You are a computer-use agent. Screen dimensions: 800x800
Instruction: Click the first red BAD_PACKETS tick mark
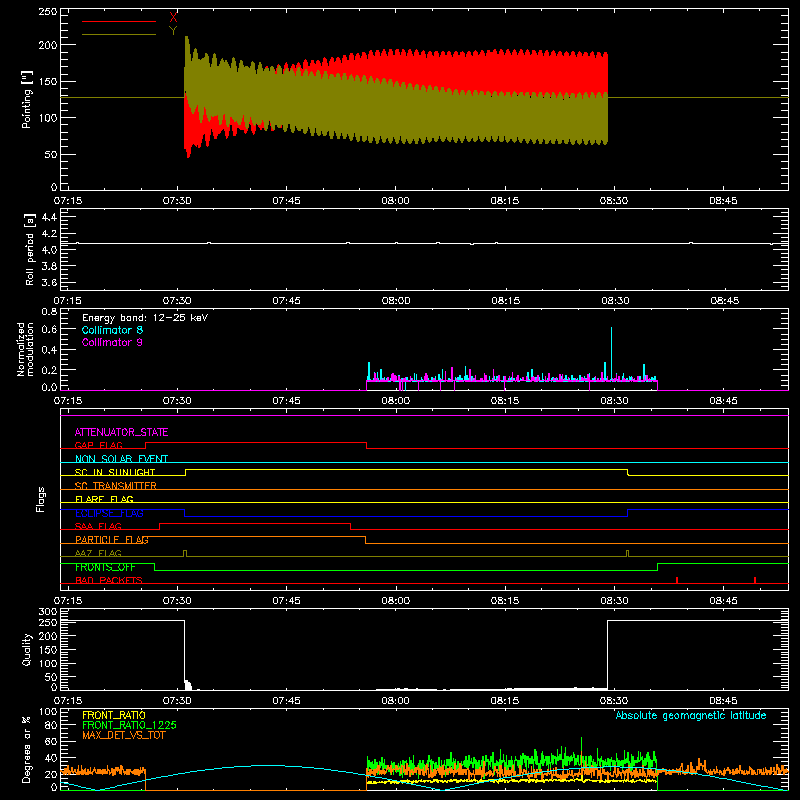[x=677, y=580]
